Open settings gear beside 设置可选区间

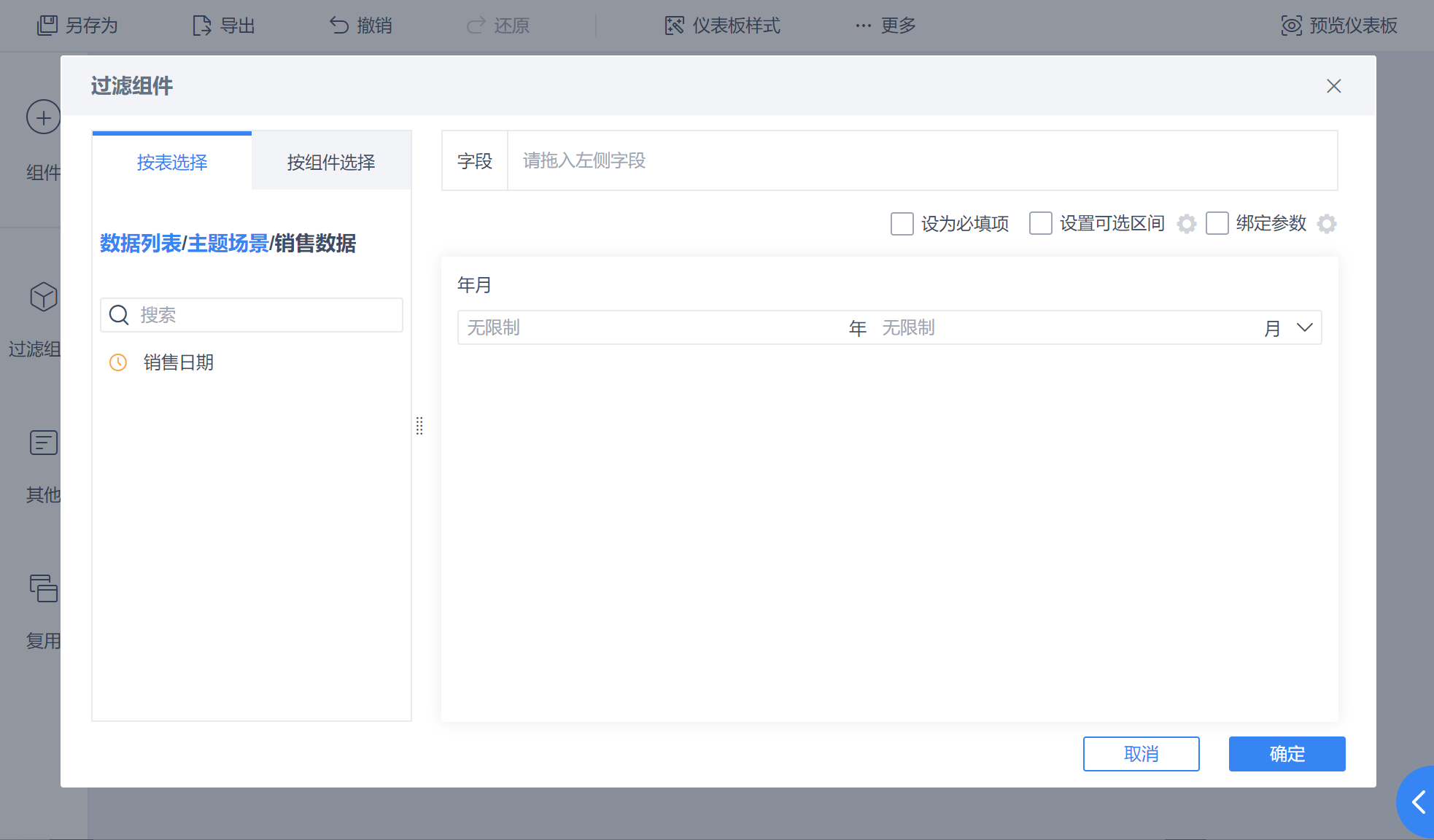click(1187, 224)
